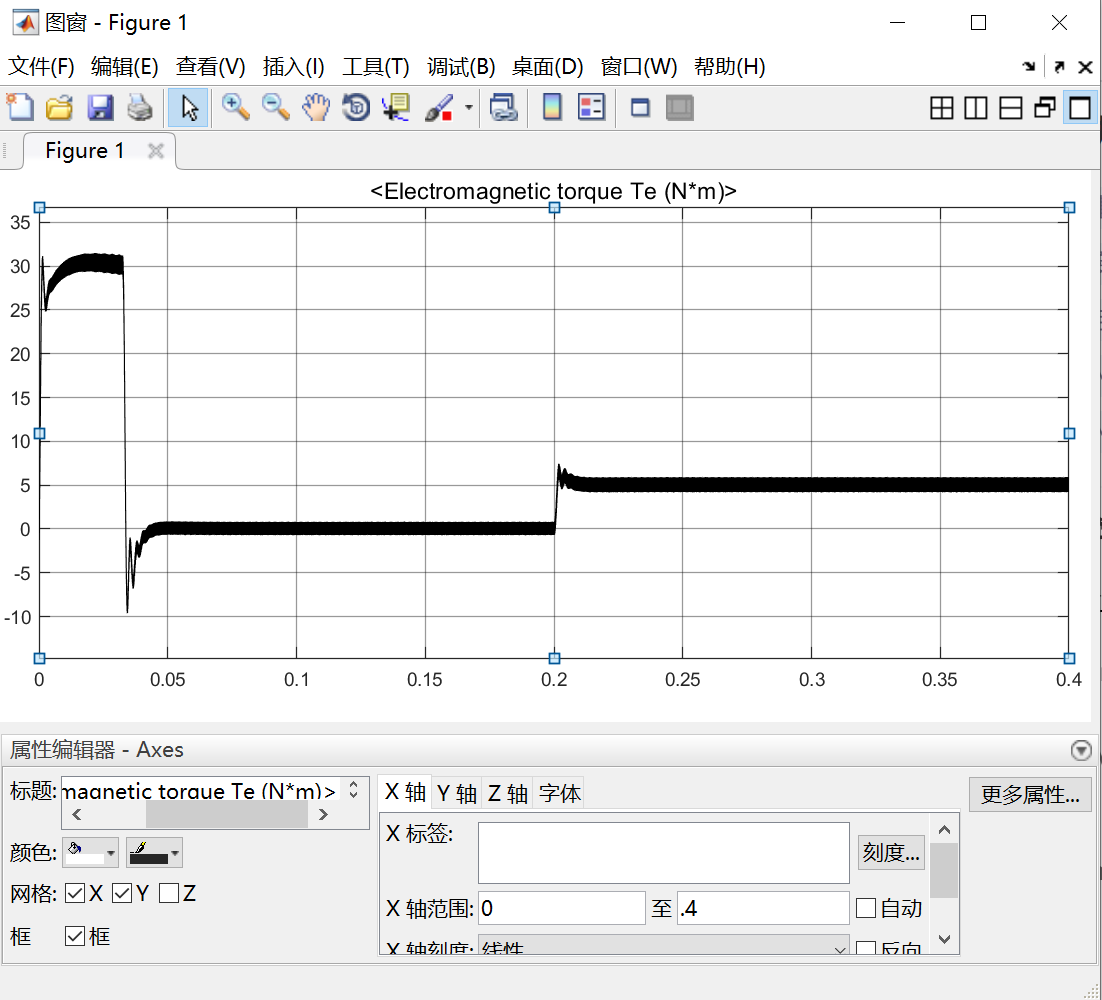Click property panel scroll up arrow

tap(945, 830)
